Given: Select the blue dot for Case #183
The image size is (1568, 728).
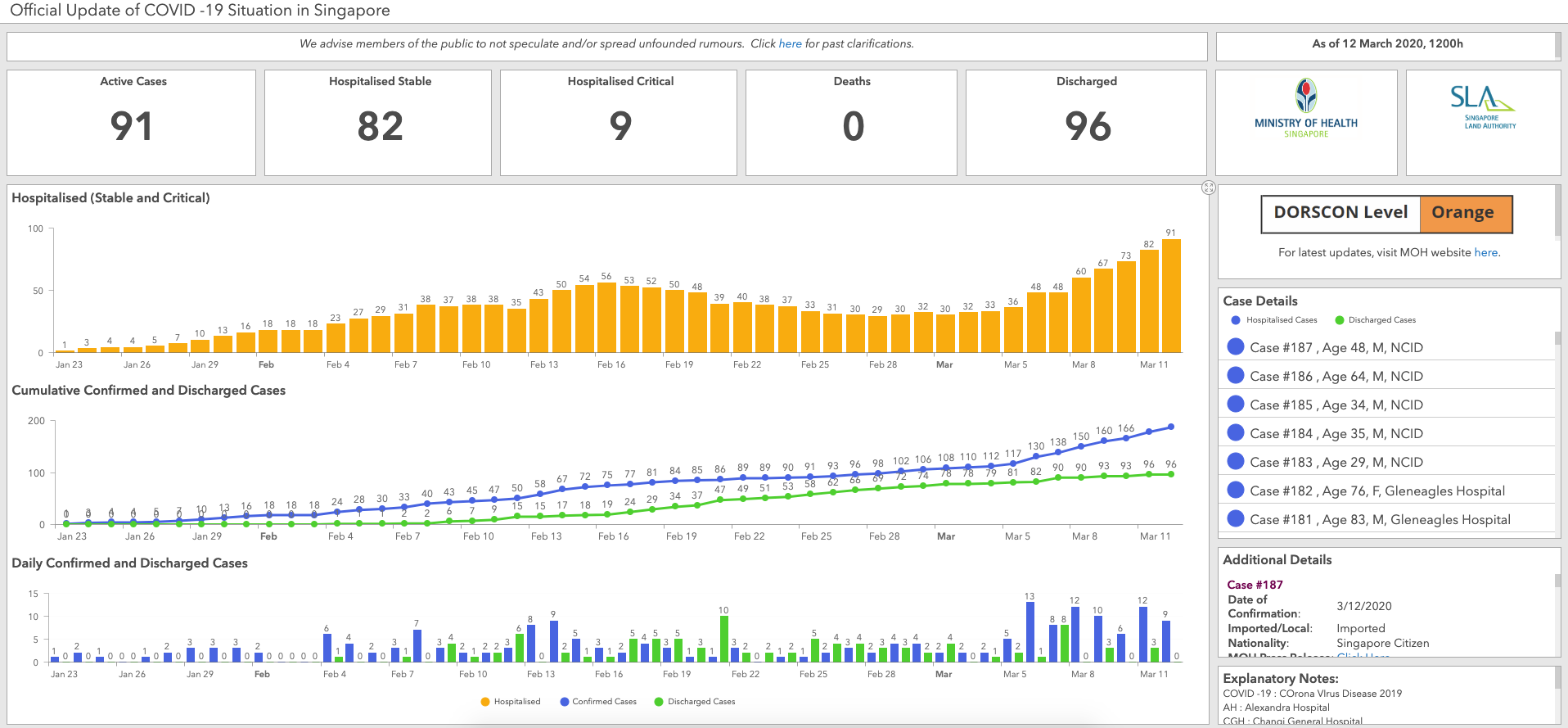Looking at the screenshot, I should (x=1236, y=461).
